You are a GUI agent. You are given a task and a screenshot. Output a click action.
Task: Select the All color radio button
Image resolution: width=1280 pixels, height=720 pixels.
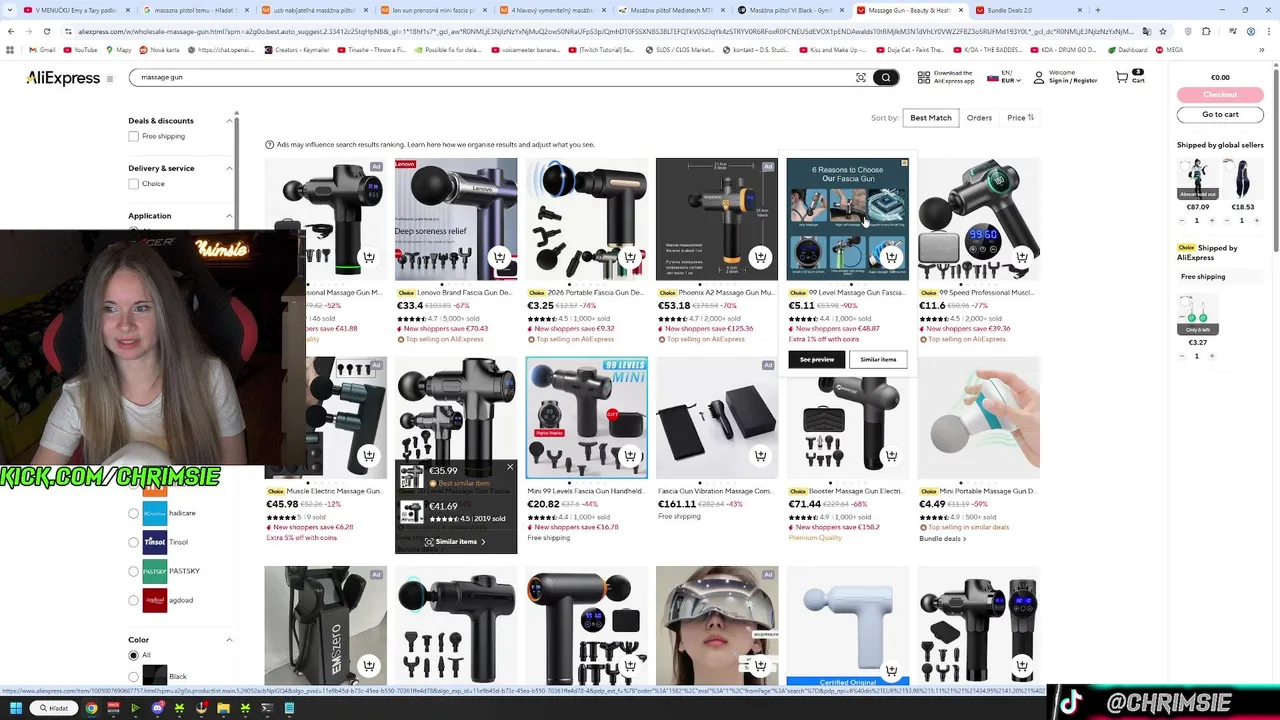(133, 655)
